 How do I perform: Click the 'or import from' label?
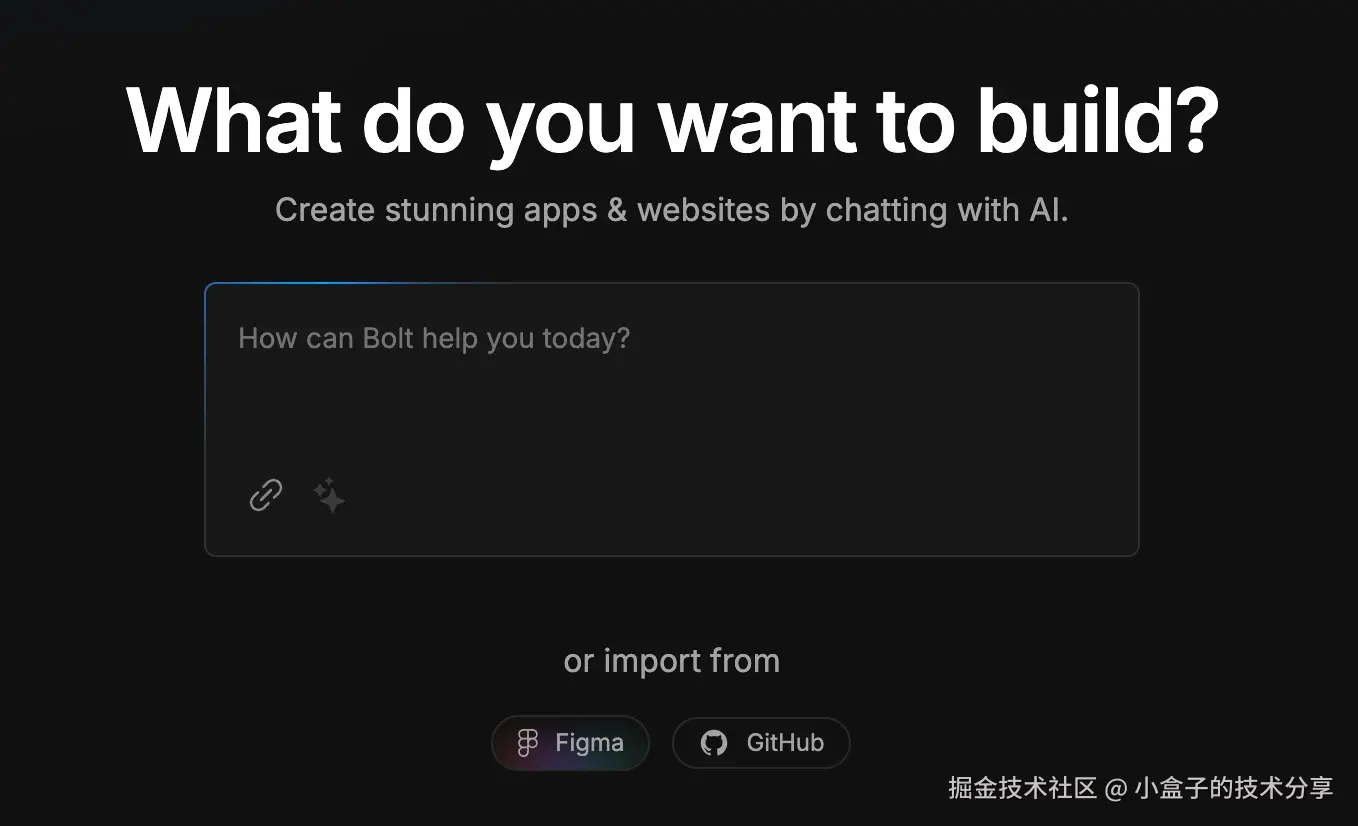[671, 661]
